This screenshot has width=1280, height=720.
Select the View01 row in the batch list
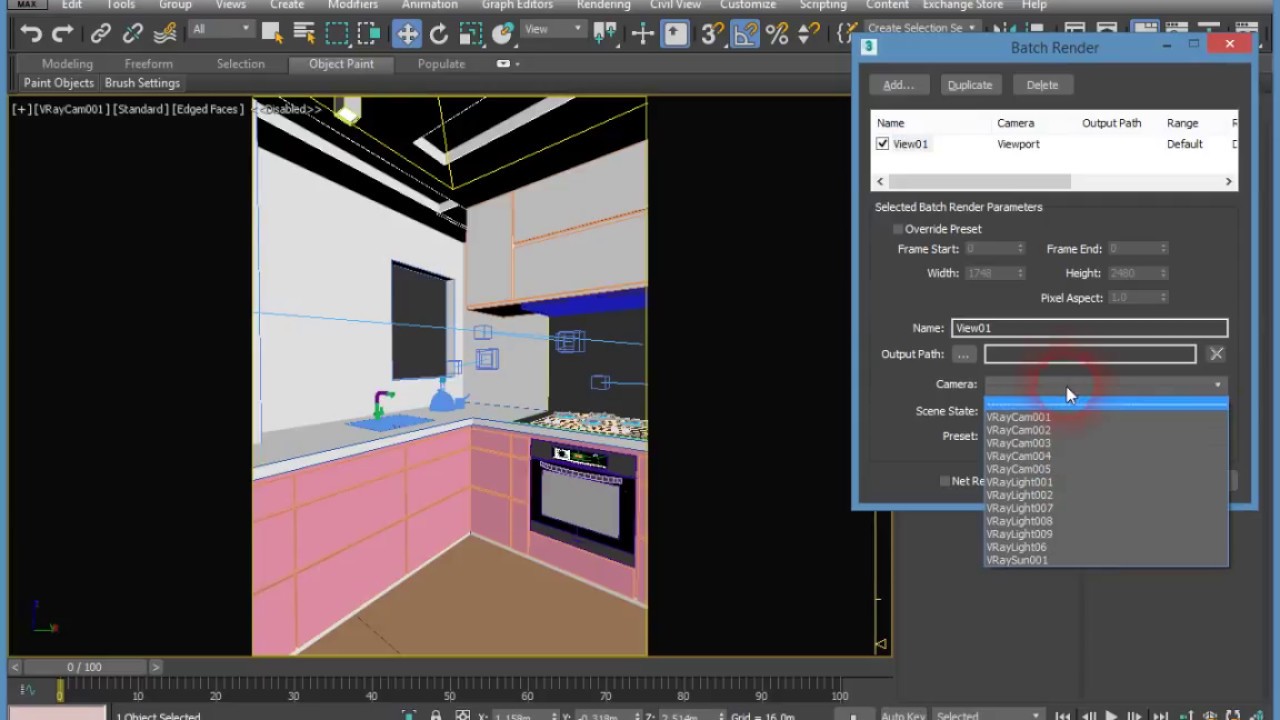click(x=1054, y=144)
